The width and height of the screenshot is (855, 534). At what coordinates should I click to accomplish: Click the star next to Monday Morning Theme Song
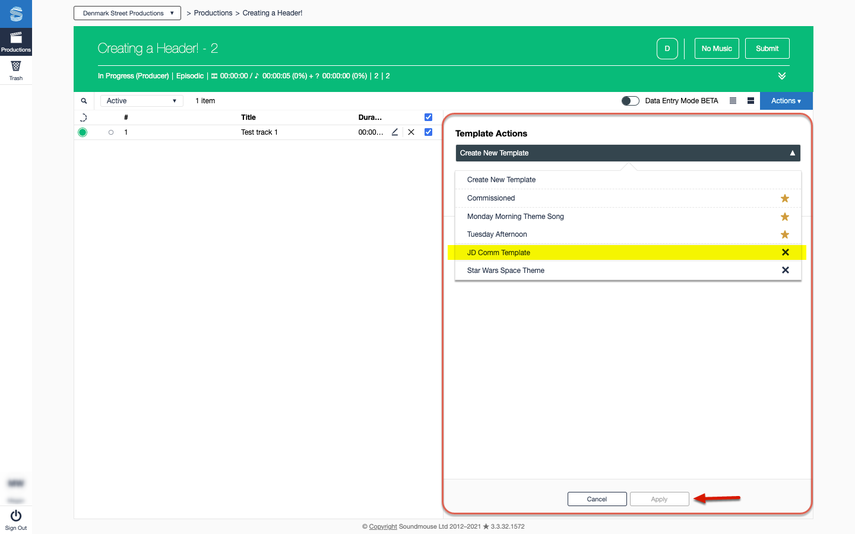pyautogui.click(x=785, y=217)
